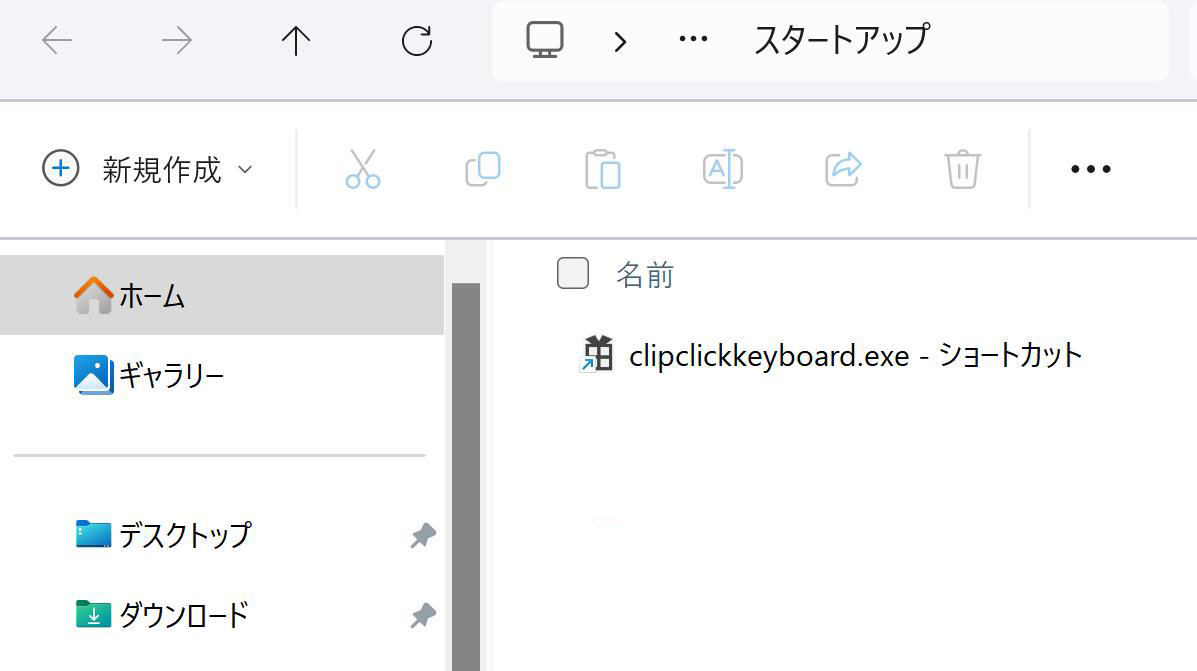Screen dimensions: 1197x671
Task: Open the toolbar's more options ellipsis
Action: coord(1090,169)
